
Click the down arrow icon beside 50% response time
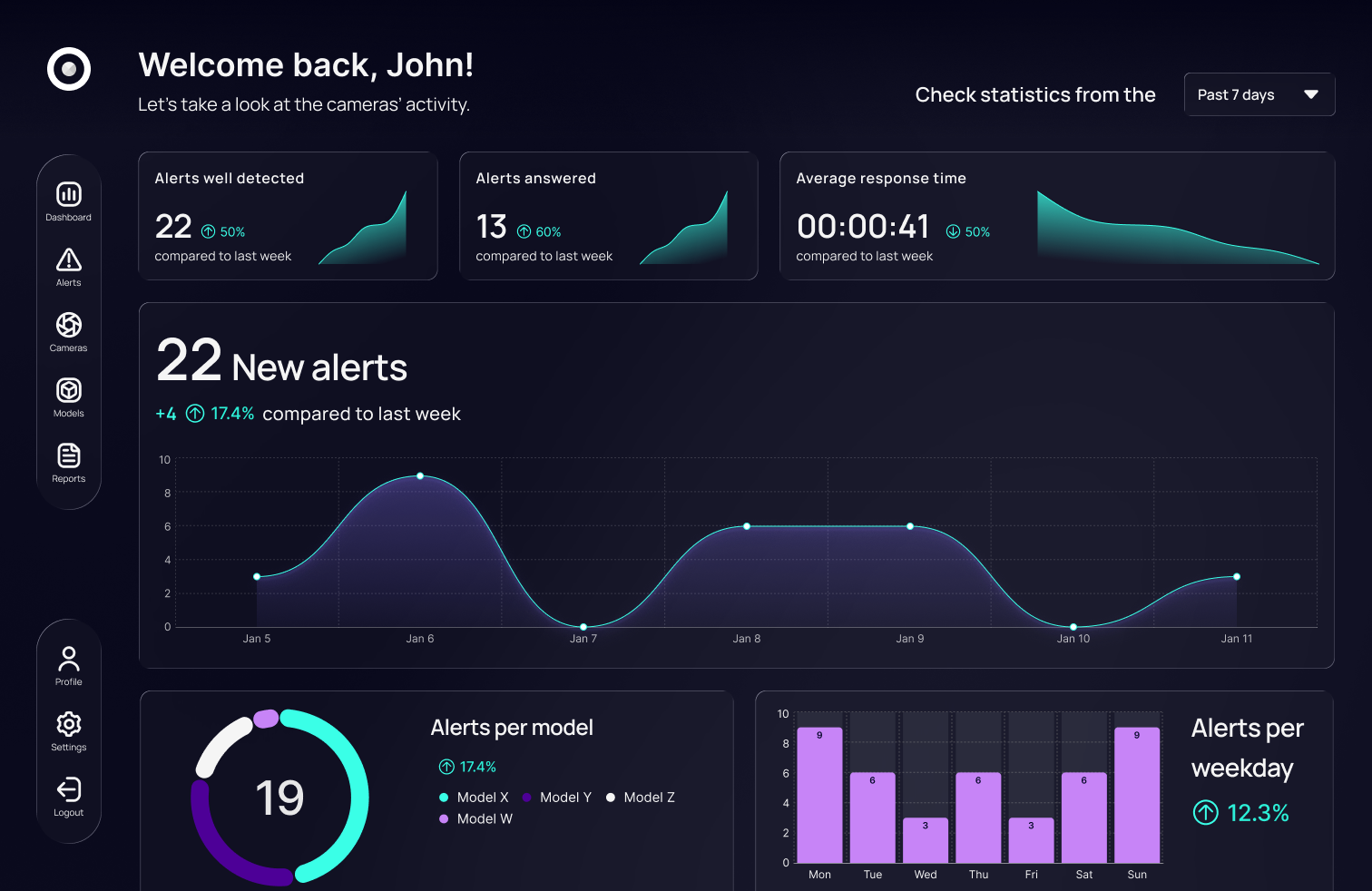point(951,231)
